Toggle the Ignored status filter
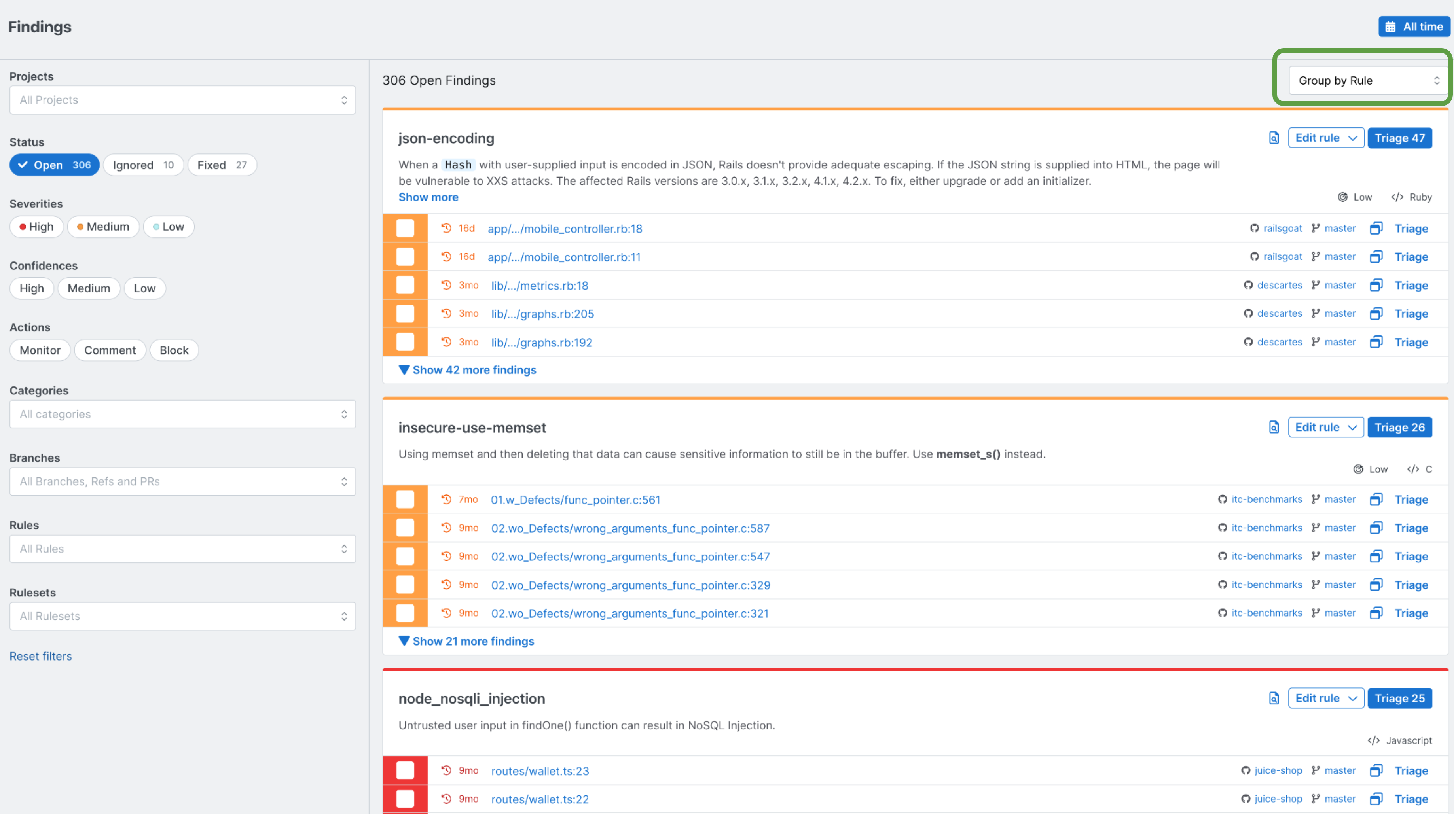Viewport: 1456px width, 814px height. (143, 165)
